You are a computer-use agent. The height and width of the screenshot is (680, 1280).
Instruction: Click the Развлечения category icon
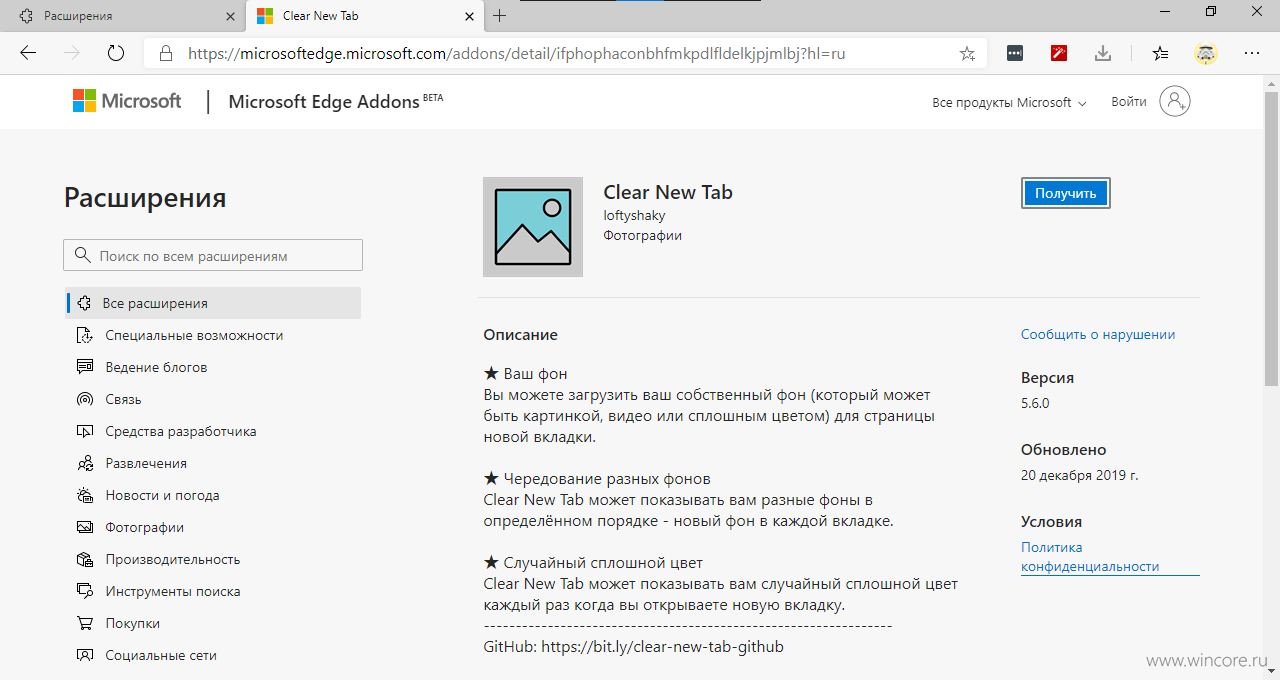tap(85, 463)
